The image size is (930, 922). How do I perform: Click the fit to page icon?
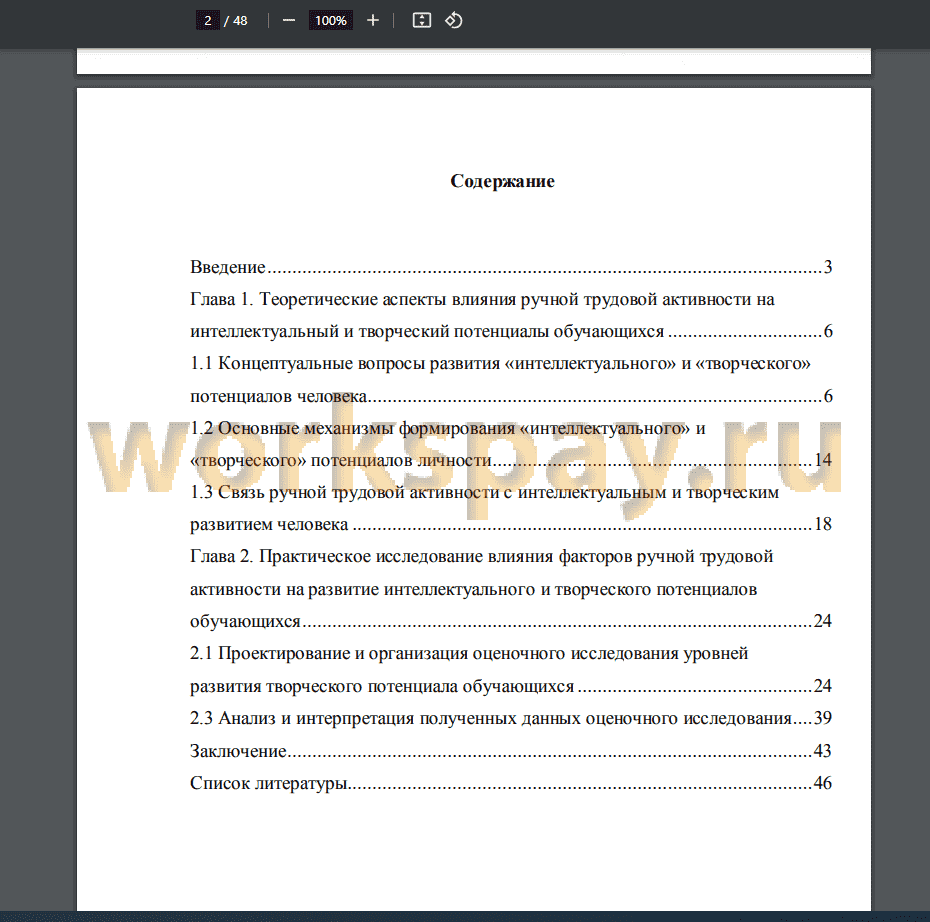pyautogui.click(x=422, y=21)
